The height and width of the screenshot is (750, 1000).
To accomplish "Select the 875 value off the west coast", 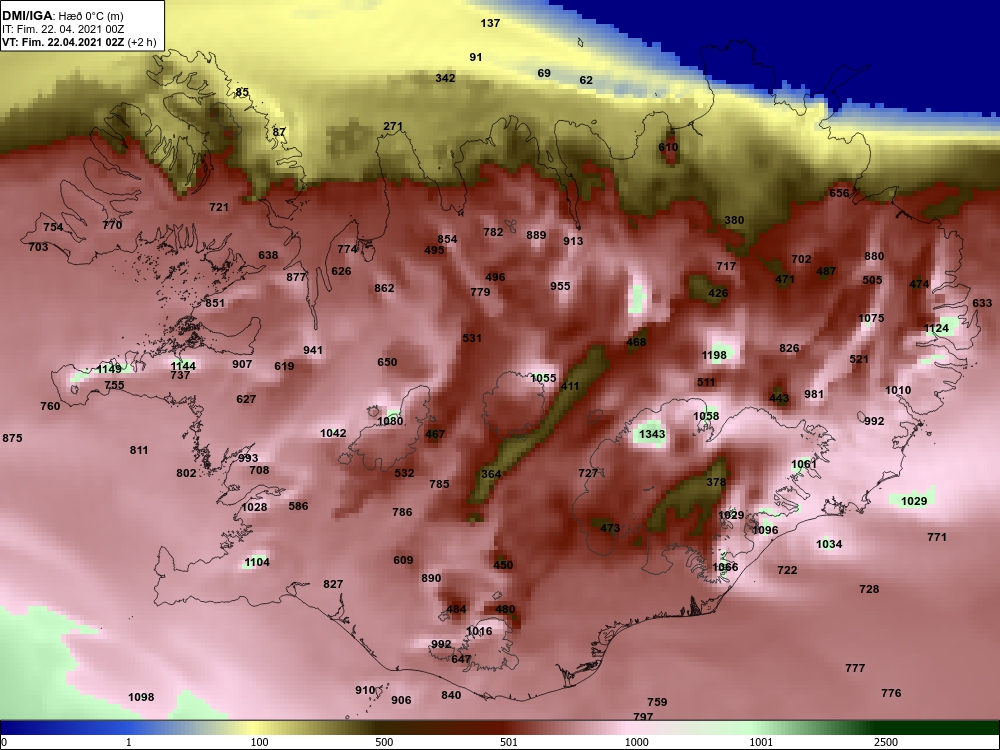I will coord(12,438).
